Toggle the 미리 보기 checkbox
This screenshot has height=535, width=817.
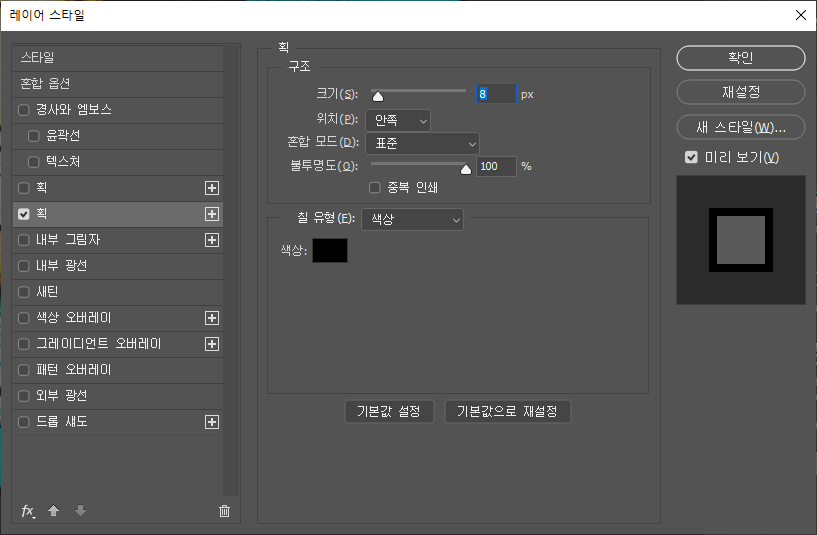pos(691,157)
